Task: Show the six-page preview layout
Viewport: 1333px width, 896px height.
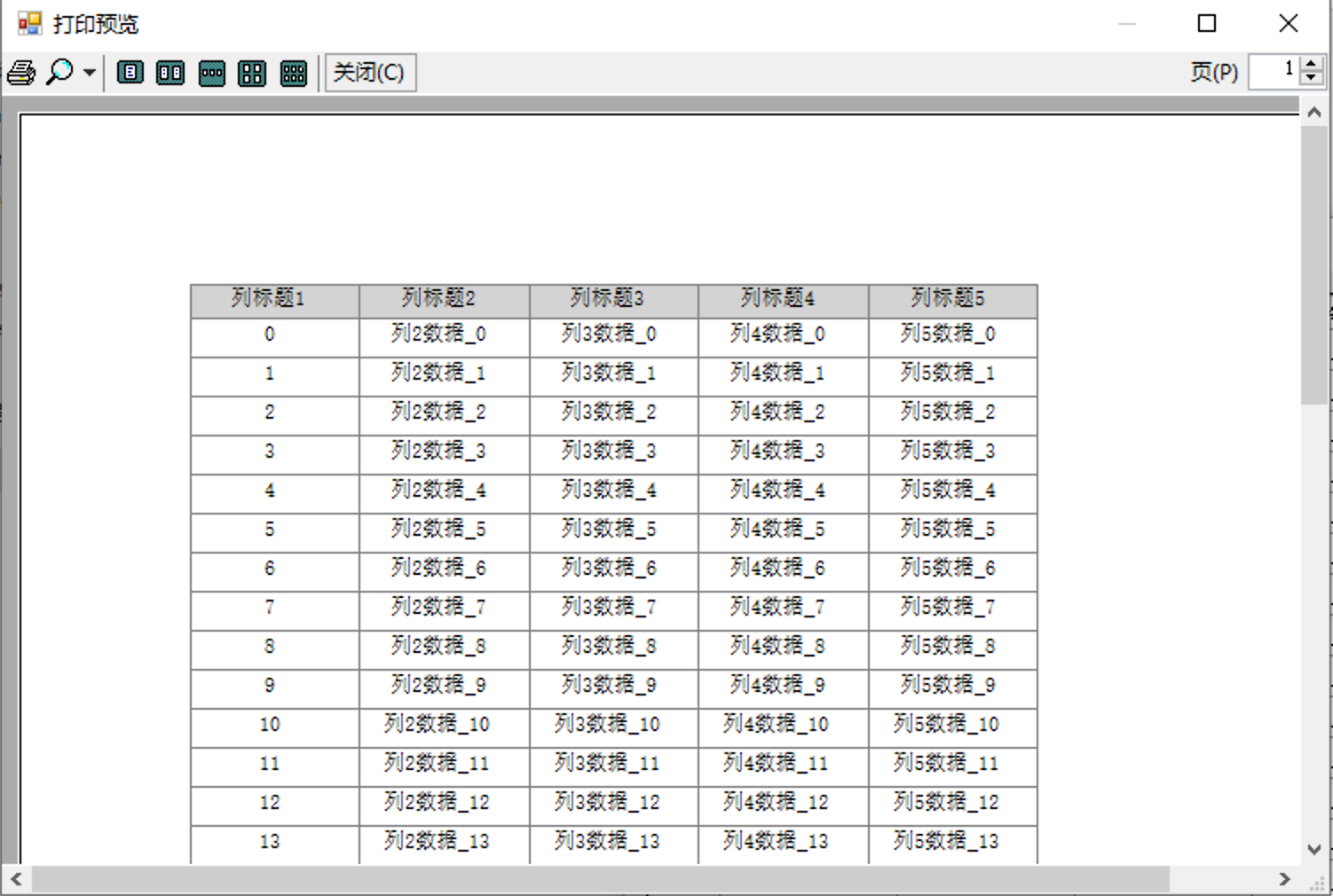Action: [x=294, y=73]
